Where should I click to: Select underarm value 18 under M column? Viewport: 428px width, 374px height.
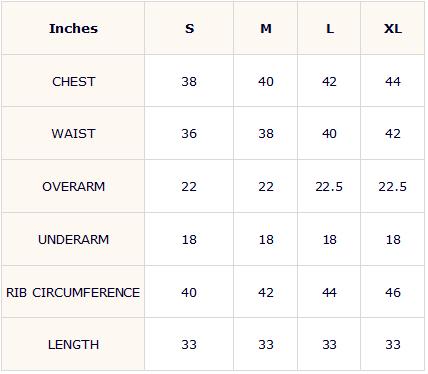266,240
